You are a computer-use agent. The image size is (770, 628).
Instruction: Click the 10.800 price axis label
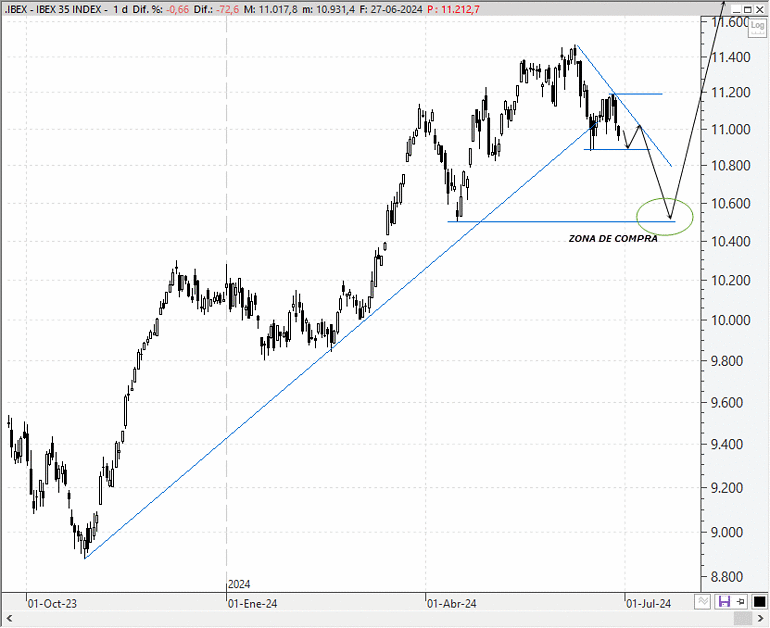coord(731,165)
